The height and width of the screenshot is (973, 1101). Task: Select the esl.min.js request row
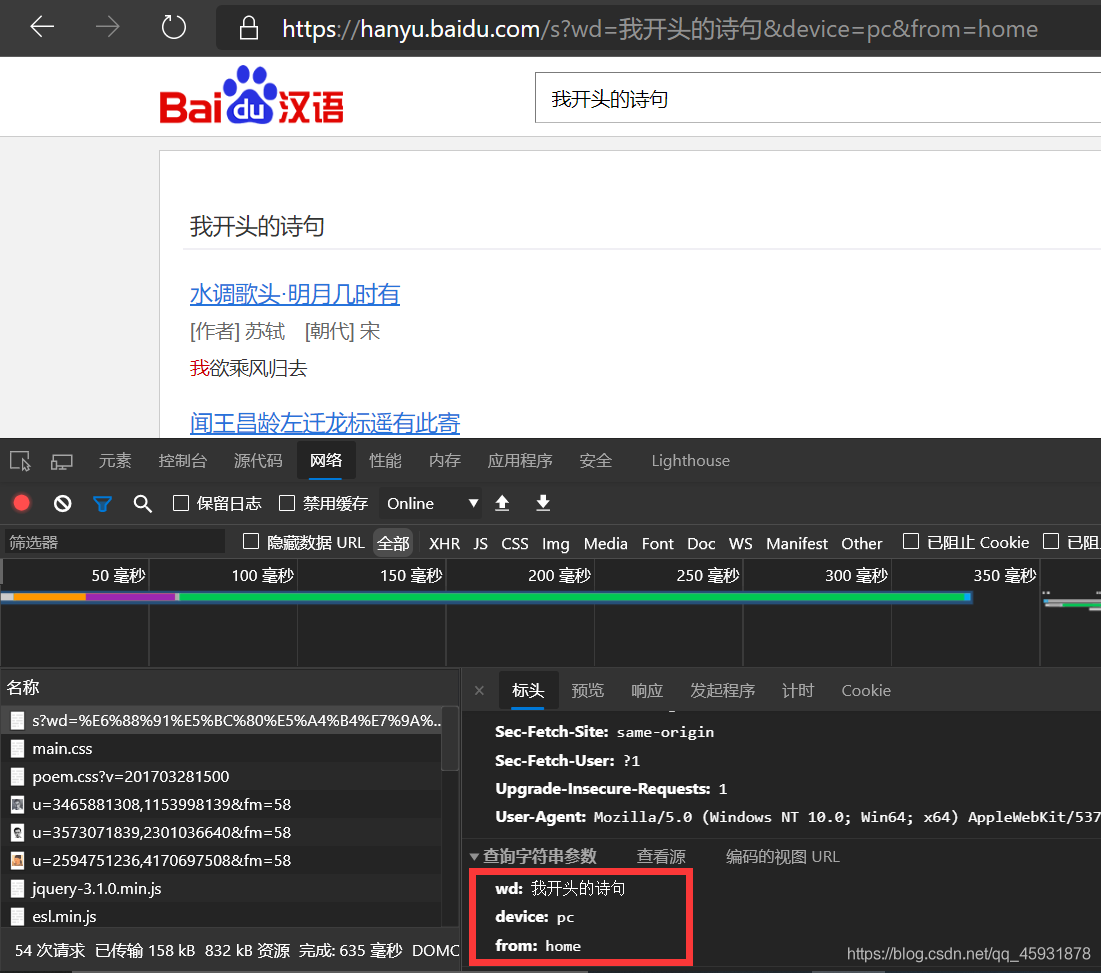coord(222,916)
